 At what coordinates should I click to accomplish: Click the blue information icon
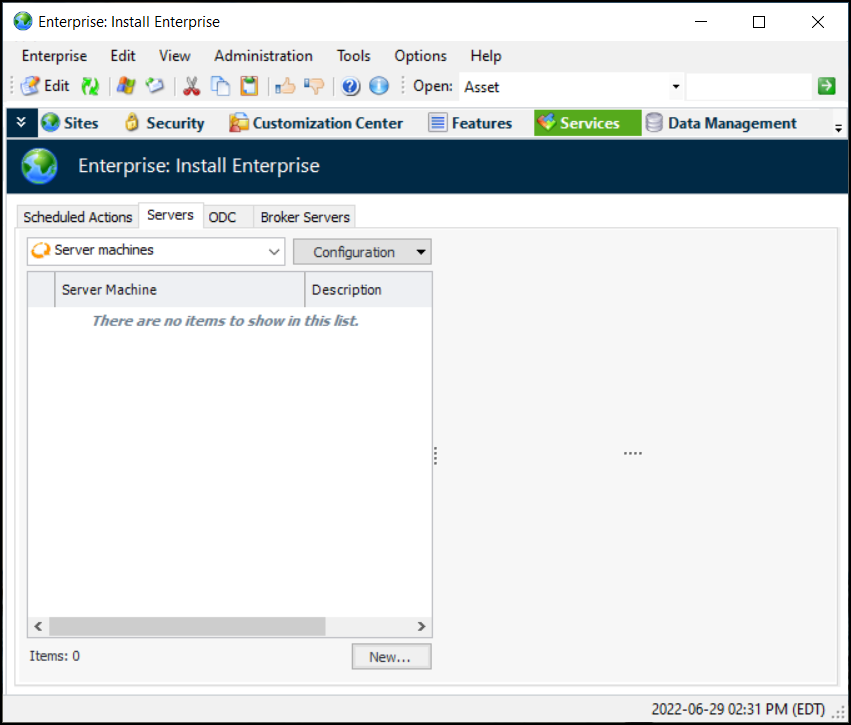pos(379,86)
